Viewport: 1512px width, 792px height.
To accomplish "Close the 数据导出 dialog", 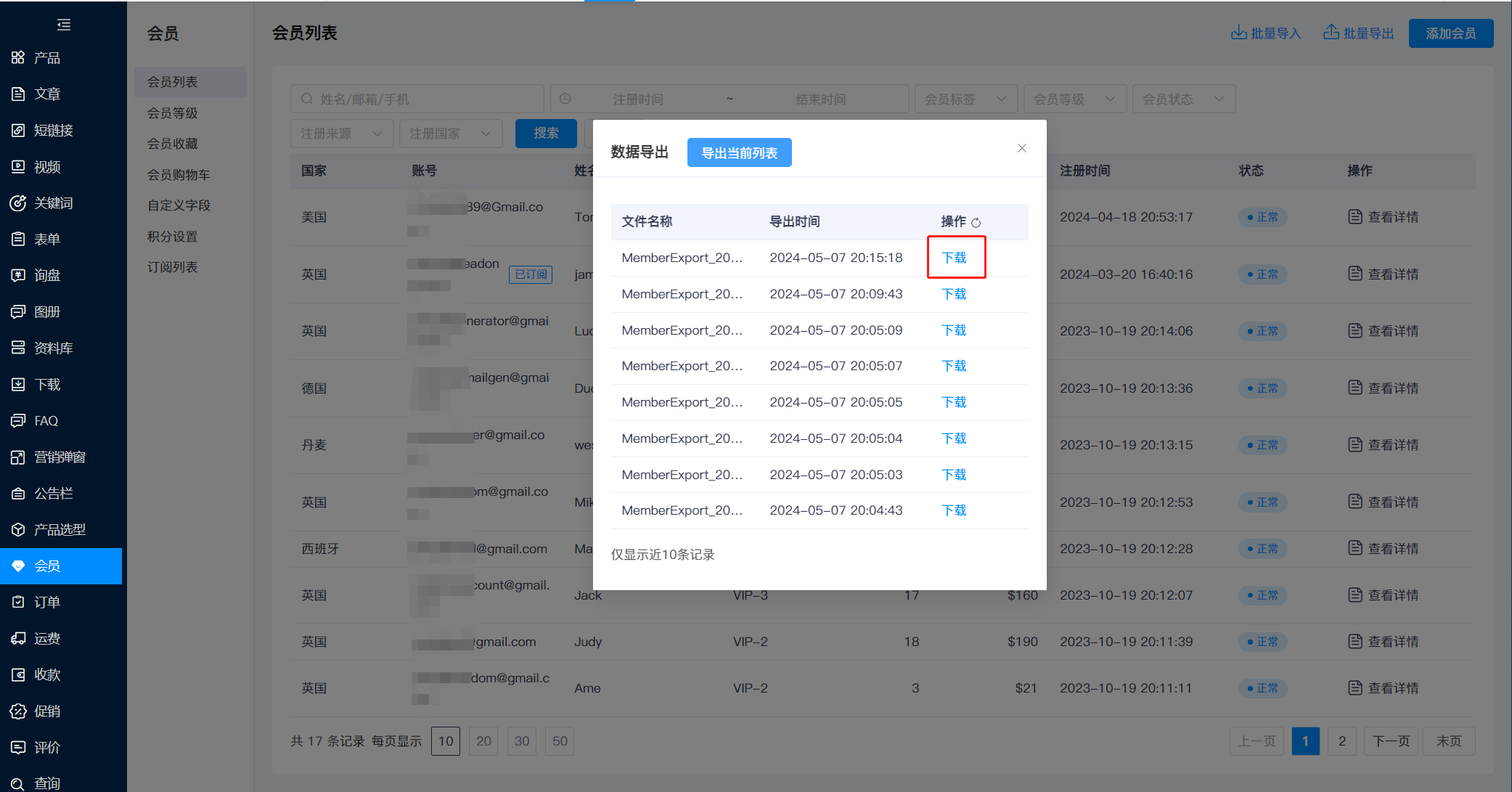I will tap(1021, 148).
